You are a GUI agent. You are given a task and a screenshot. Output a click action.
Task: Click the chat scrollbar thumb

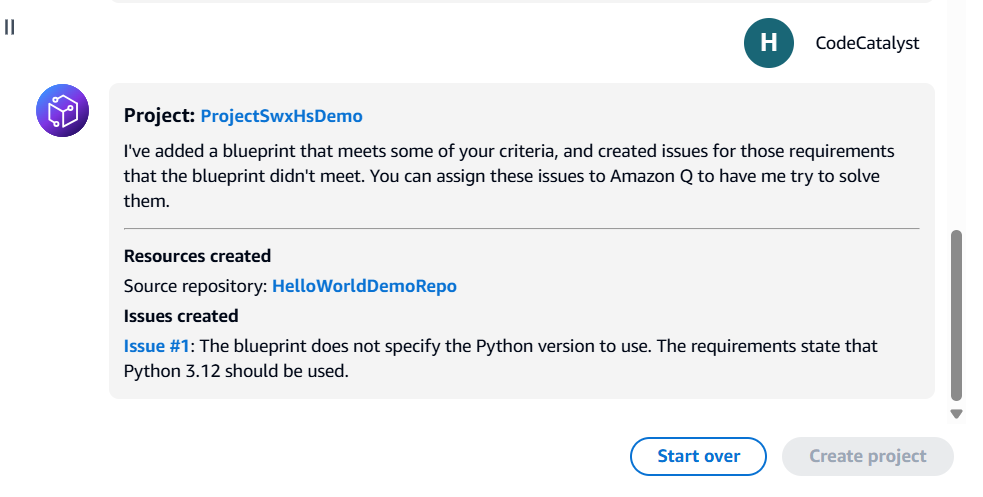coord(956,315)
